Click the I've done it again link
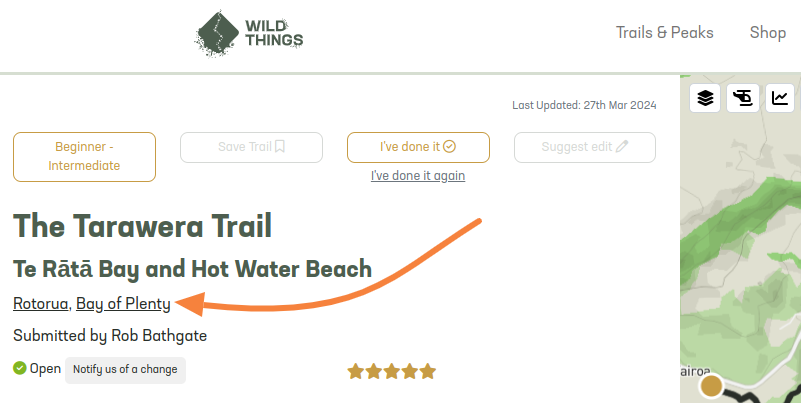 [x=418, y=176]
